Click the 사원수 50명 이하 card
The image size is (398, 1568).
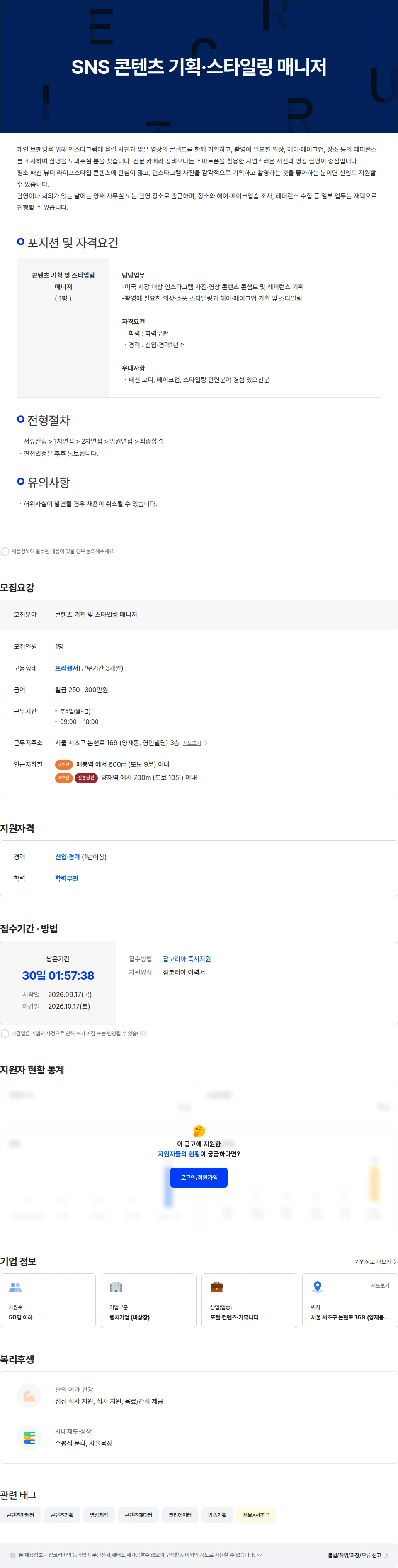(48, 1301)
